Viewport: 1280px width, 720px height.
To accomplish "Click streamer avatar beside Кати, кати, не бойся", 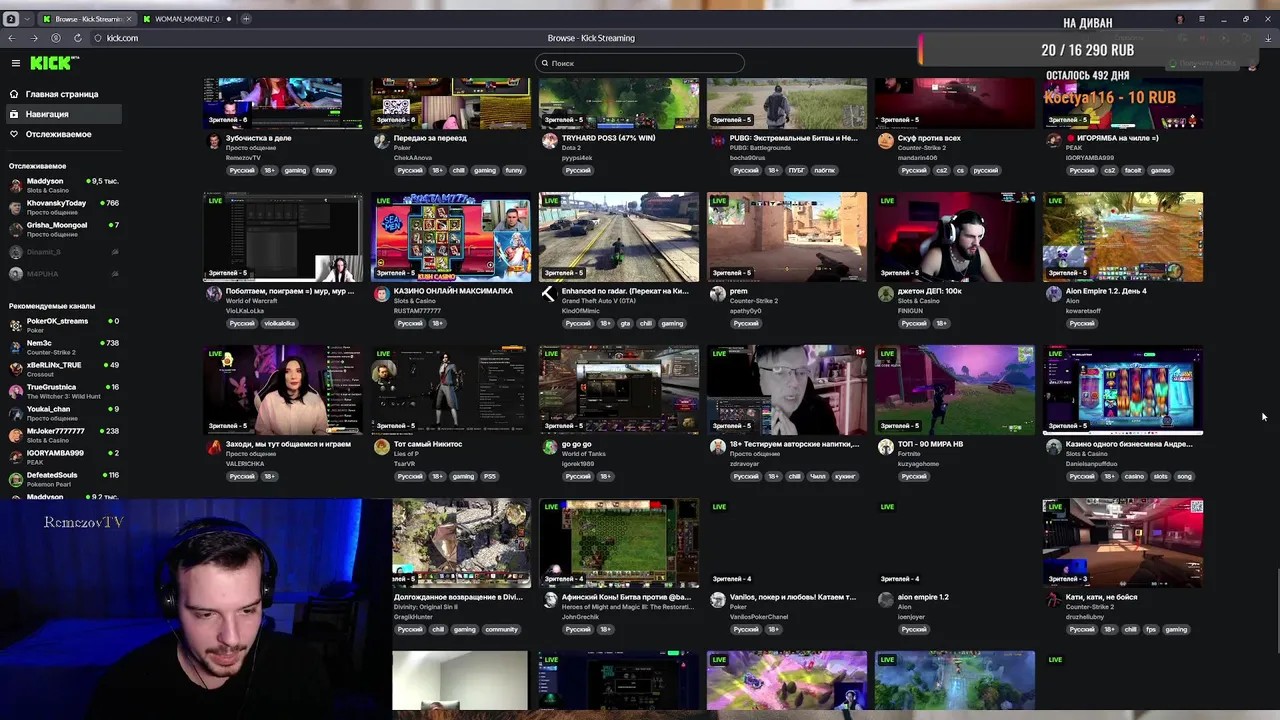I will [x=1053, y=600].
